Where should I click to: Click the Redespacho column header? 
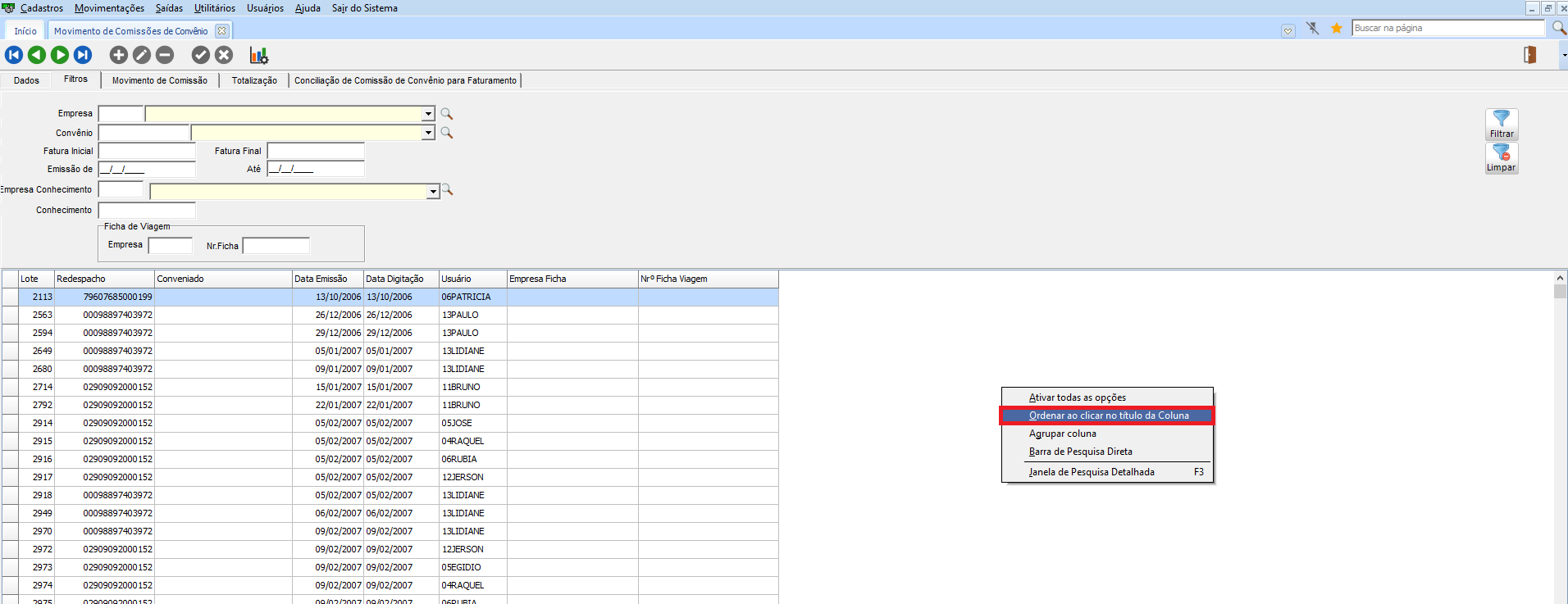click(104, 279)
